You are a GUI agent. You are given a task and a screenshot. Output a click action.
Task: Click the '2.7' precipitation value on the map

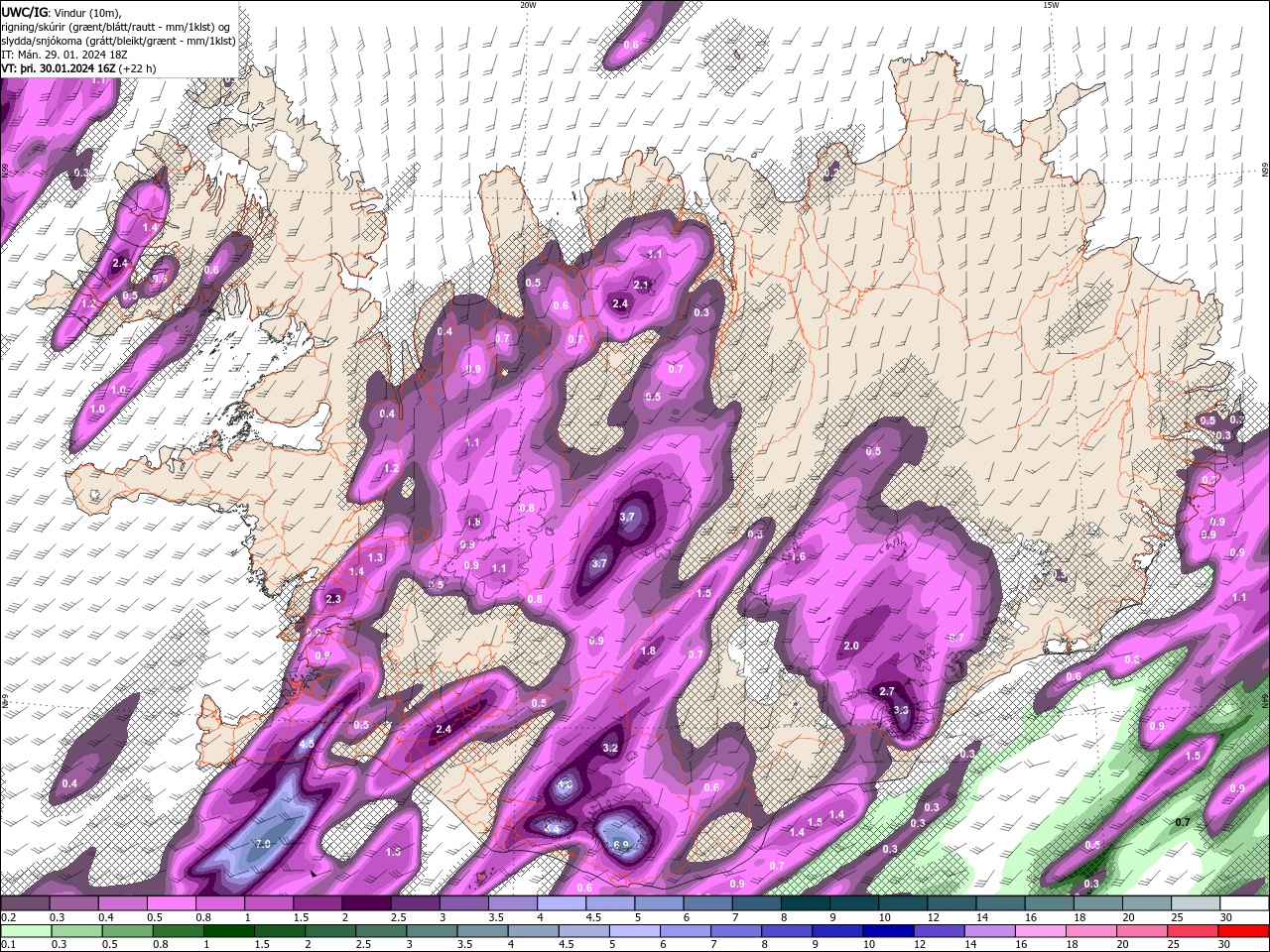click(x=887, y=691)
